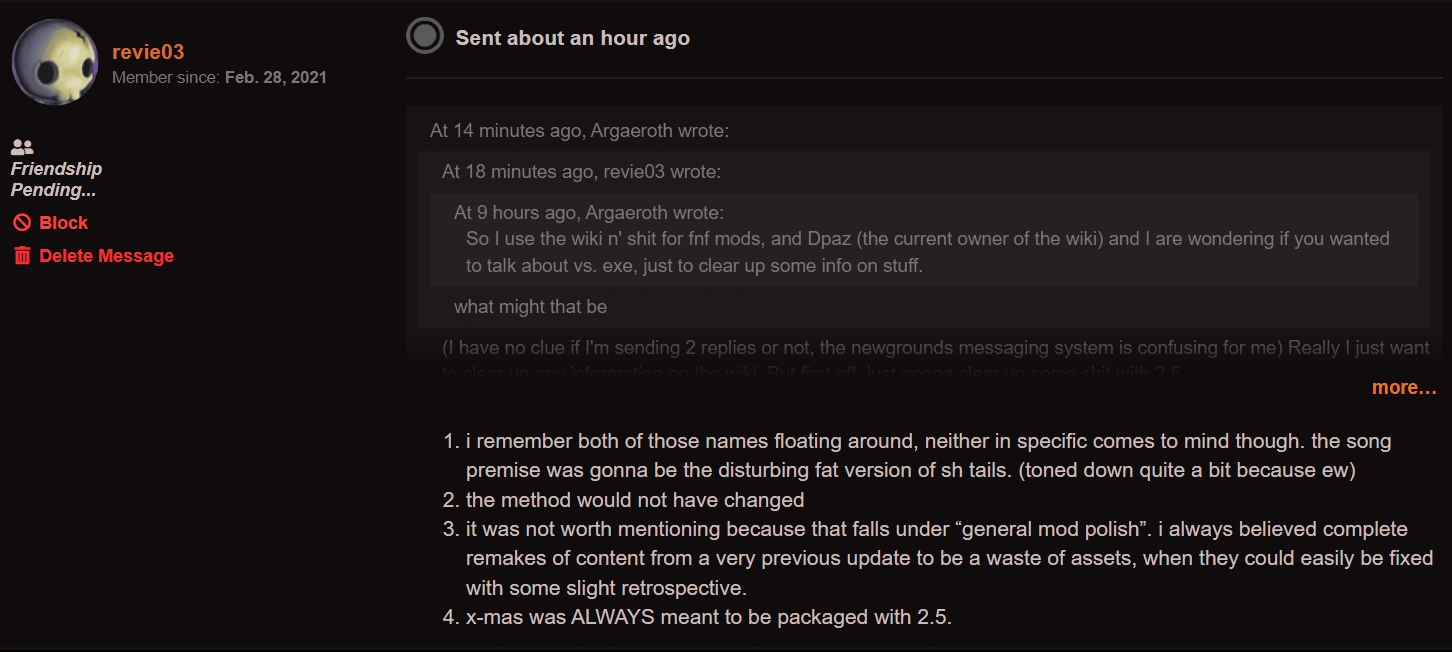Click the "At 14 minutes ago, Argaeroth wrote" quote header
The image size is (1452, 652).
[x=579, y=131]
